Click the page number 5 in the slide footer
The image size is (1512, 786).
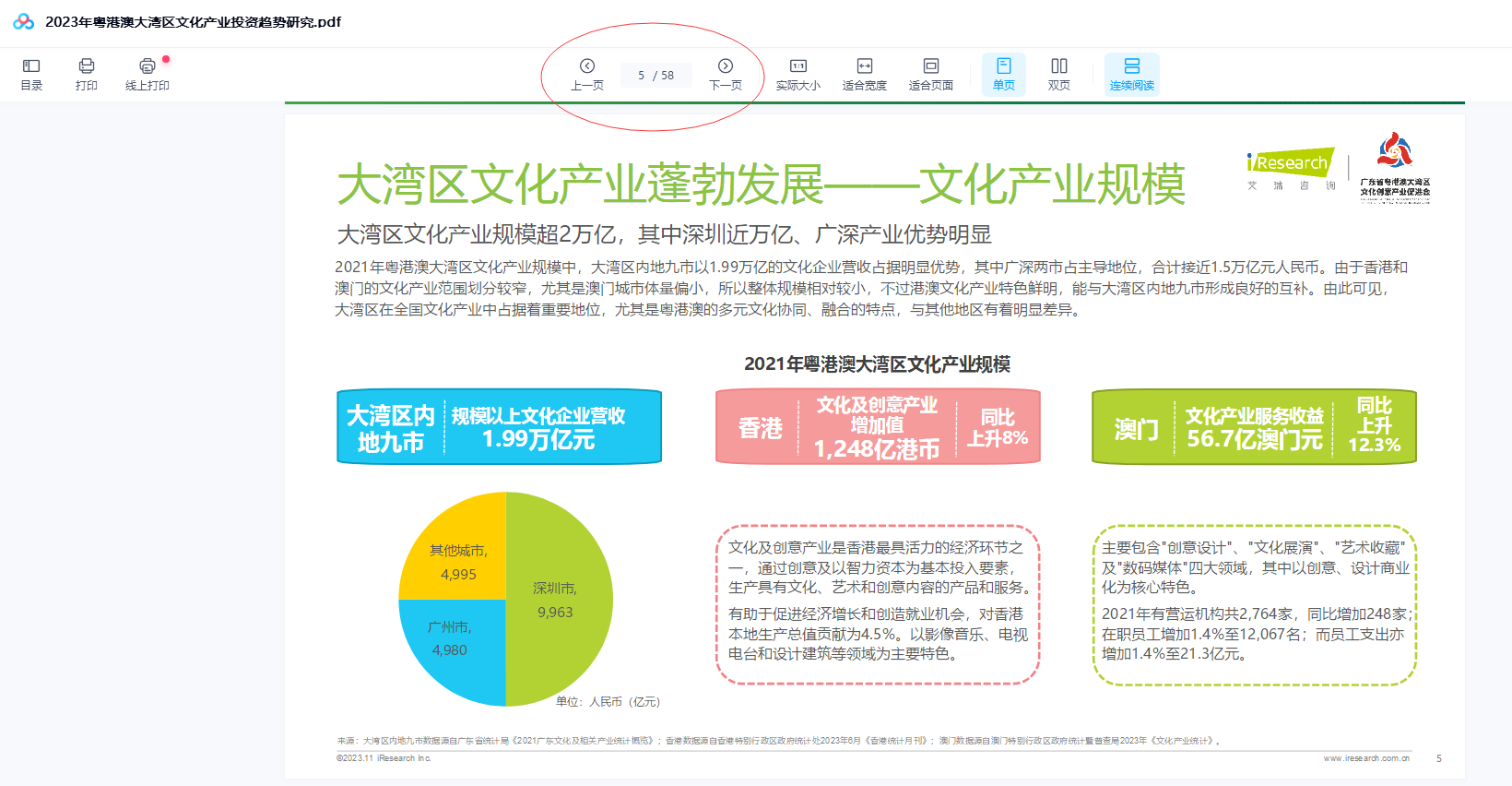click(x=1439, y=758)
